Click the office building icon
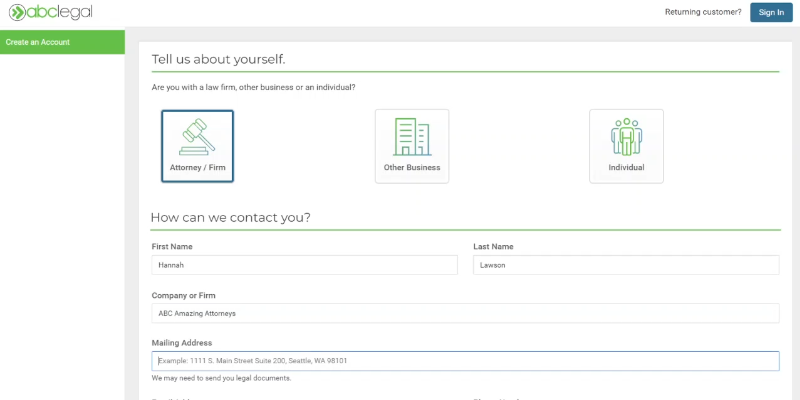The image size is (800, 400). [x=412, y=137]
